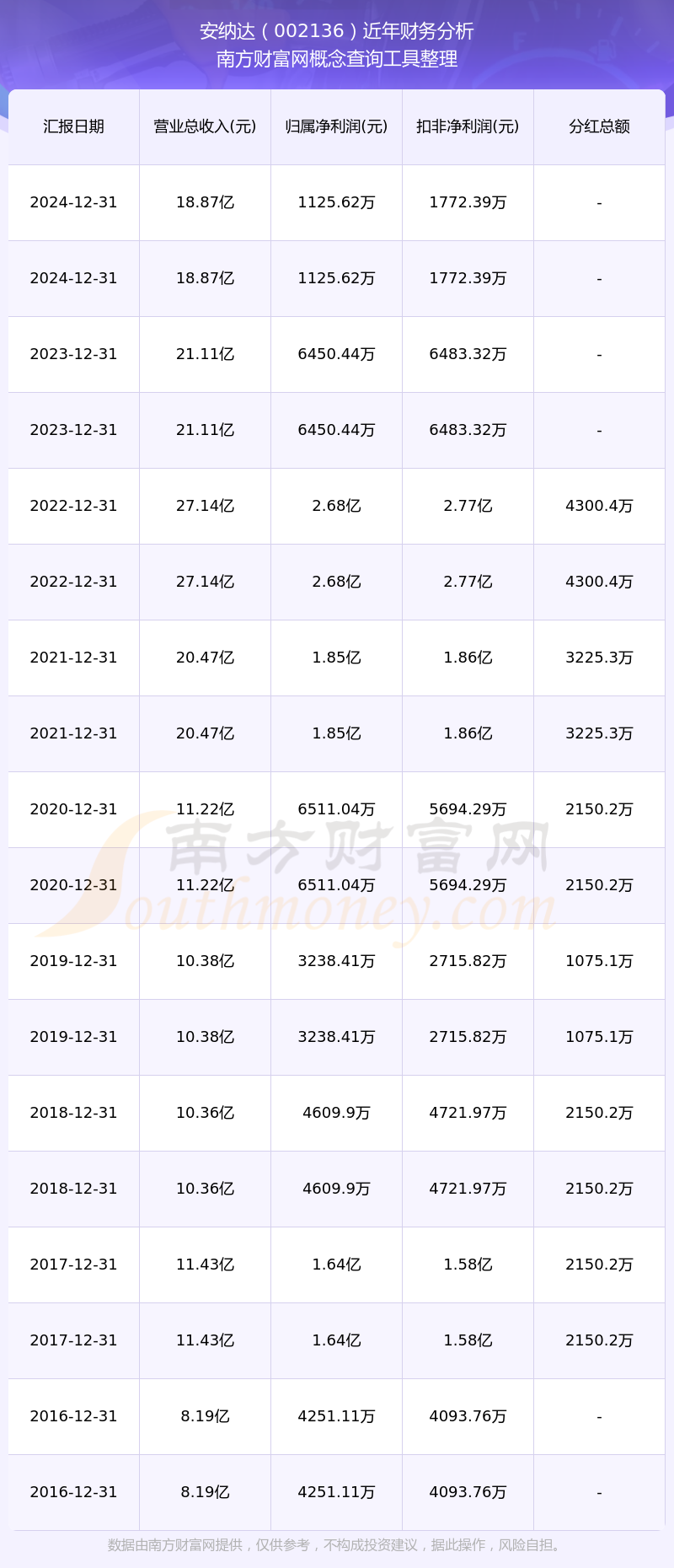Select the last 8.19亿 revenue cell
The width and height of the screenshot is (674, 1568).
point(205,1492)
